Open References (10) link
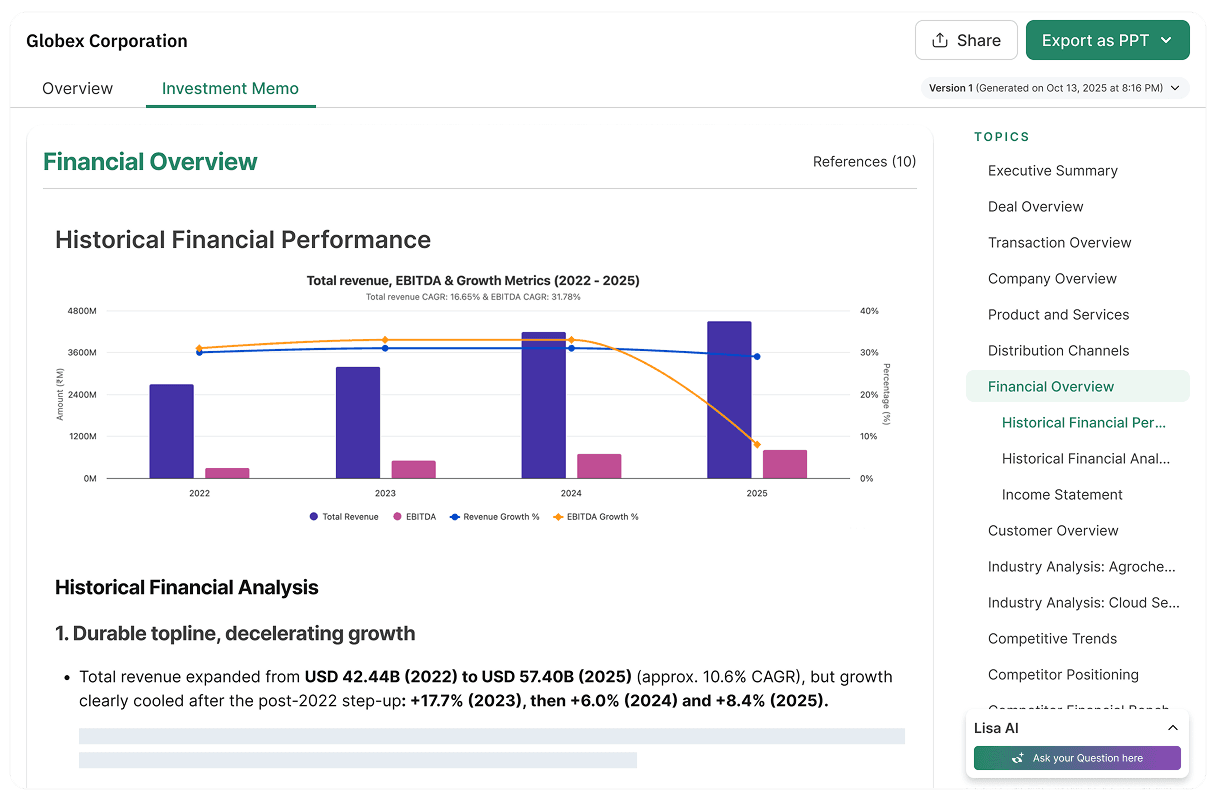Image resolution: width=1216 pixels, height=800 pixels. point(864,162)
